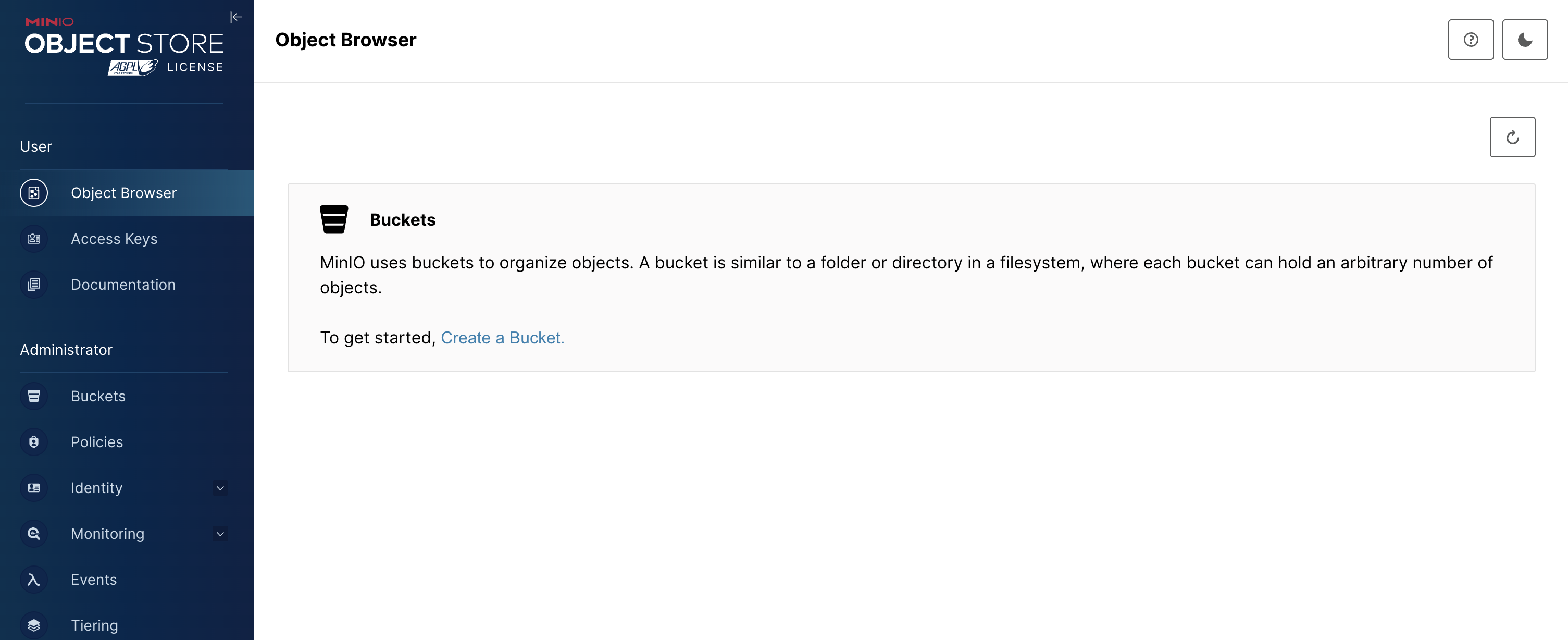Viewport: 1568px width, 640px height.
Task: Open the Policies menu item
Action: click(x=97, y=442)
